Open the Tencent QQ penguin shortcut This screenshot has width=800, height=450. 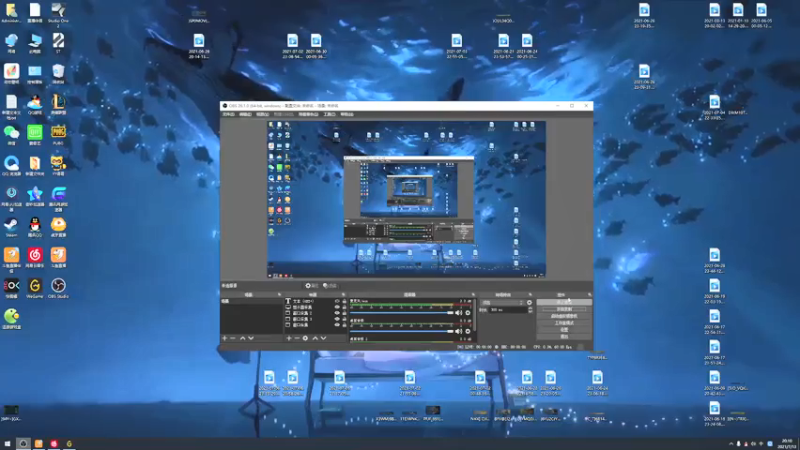(x=35, y=227)
